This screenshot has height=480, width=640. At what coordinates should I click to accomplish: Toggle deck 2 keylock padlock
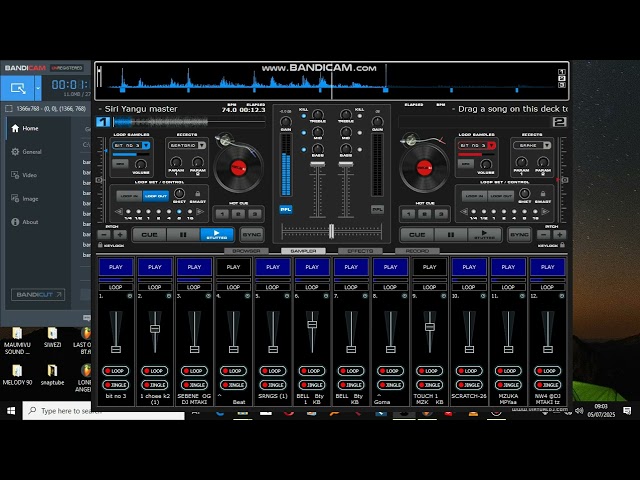[562, 245]
